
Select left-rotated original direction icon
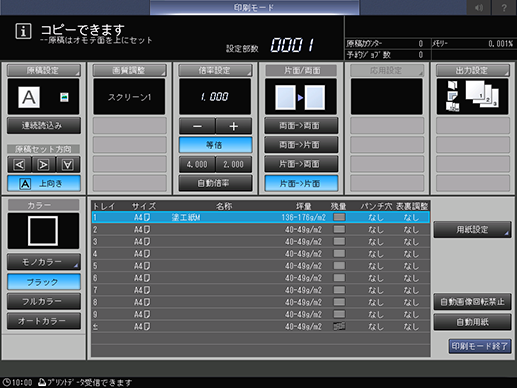click(19, 165)
